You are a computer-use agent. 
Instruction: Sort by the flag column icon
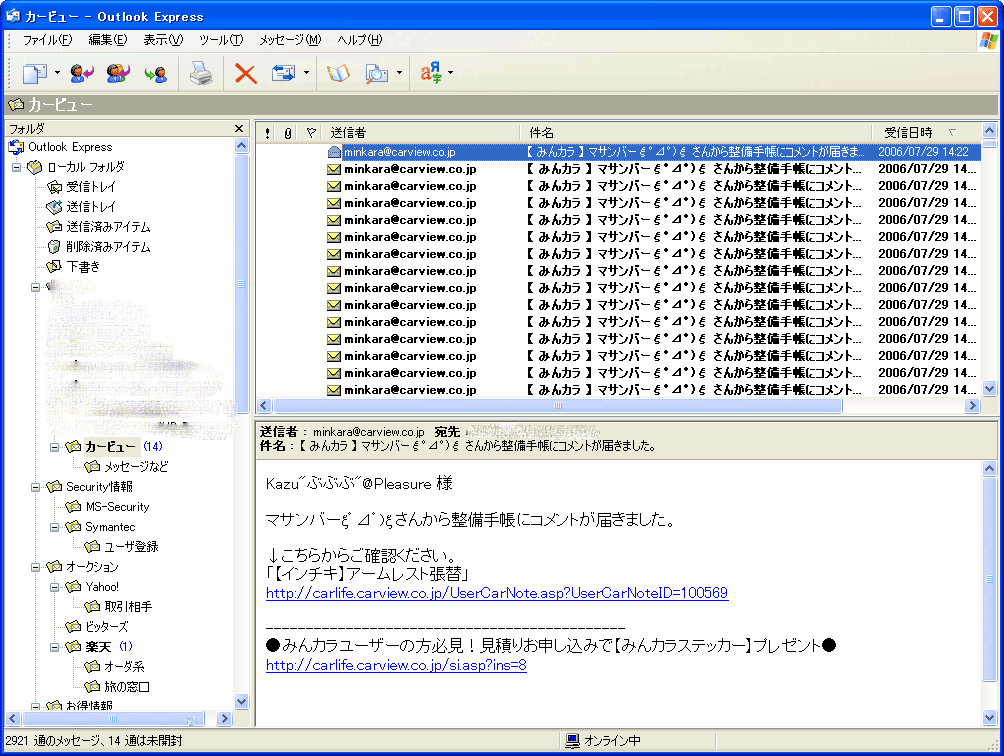pos(311,133)
